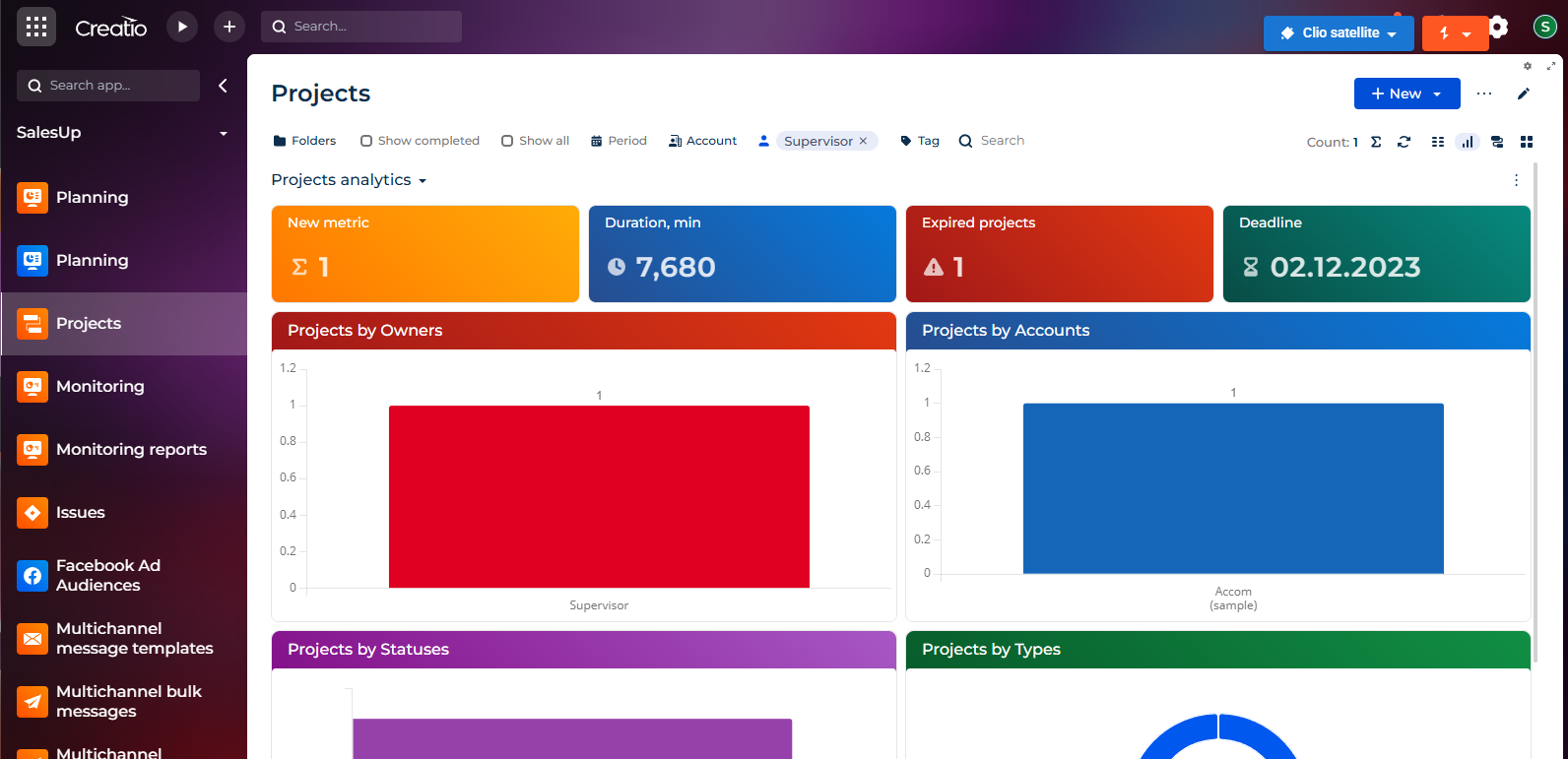1568x759 pixels.
Task: Collapse the left sidebar panel
Action: (x=223, y=86)
